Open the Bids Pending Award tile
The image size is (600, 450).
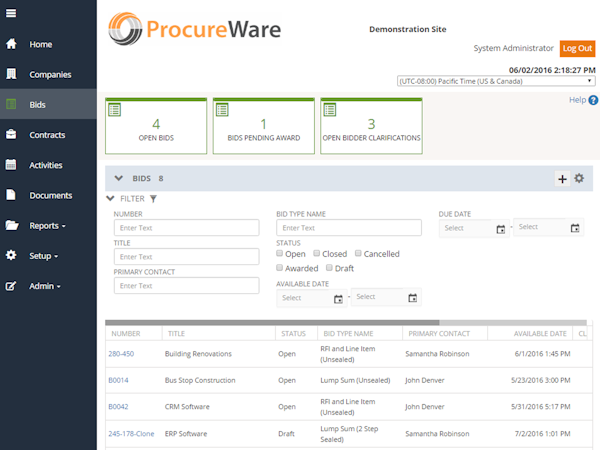pyautogui.click(x=264, y=126)
